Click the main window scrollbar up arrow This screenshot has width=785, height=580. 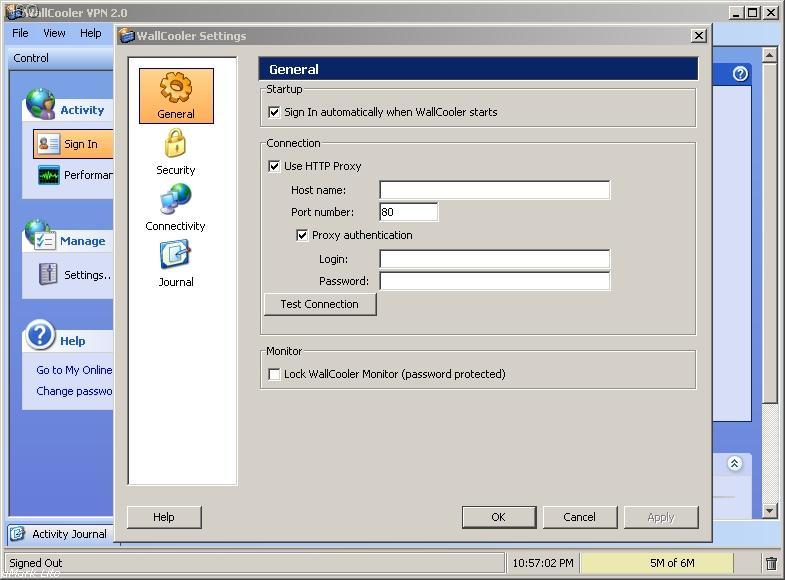coord(769,55)
